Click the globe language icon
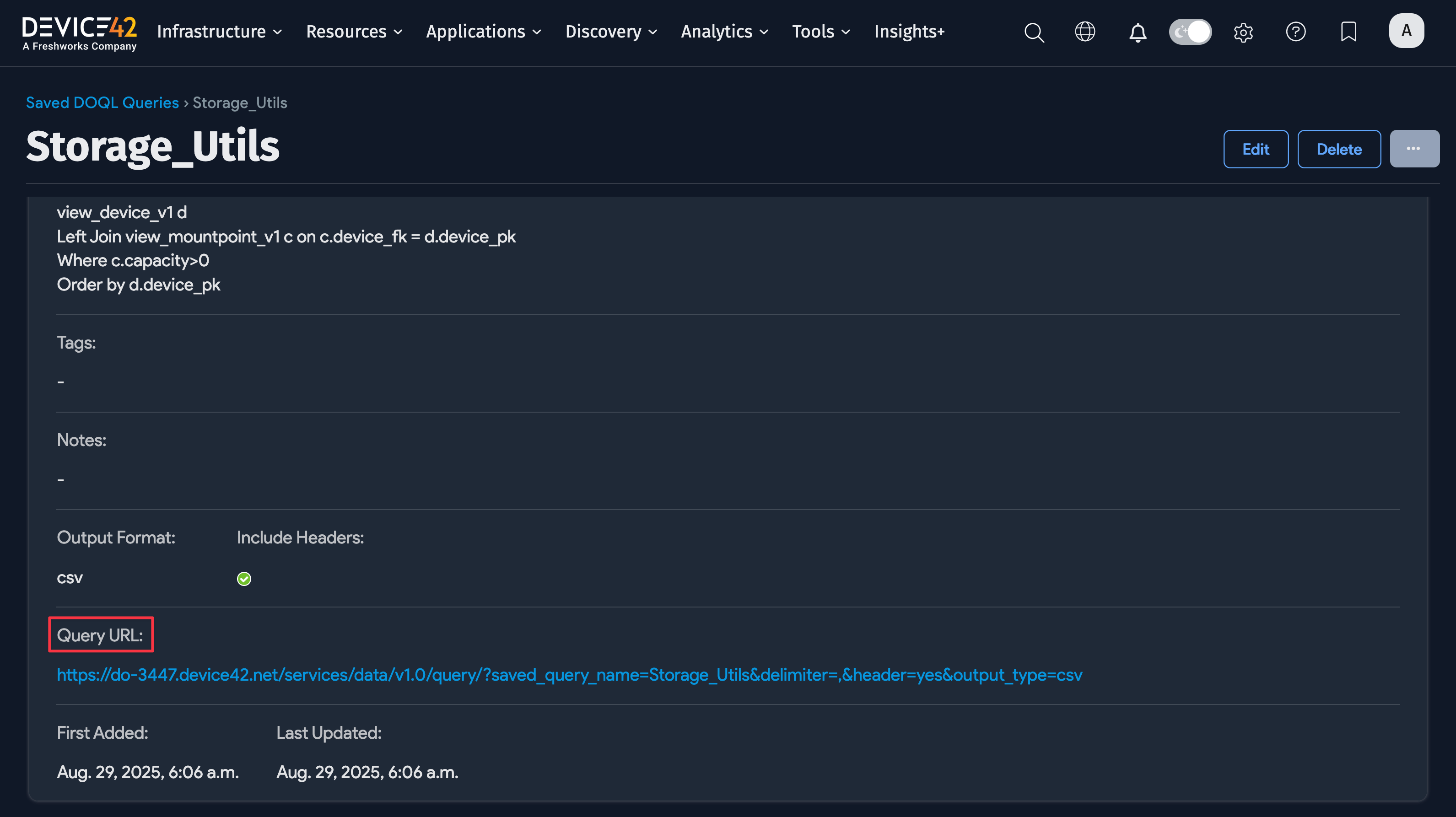Viewport: 1456px width, 817px height. pos(1085,32)
